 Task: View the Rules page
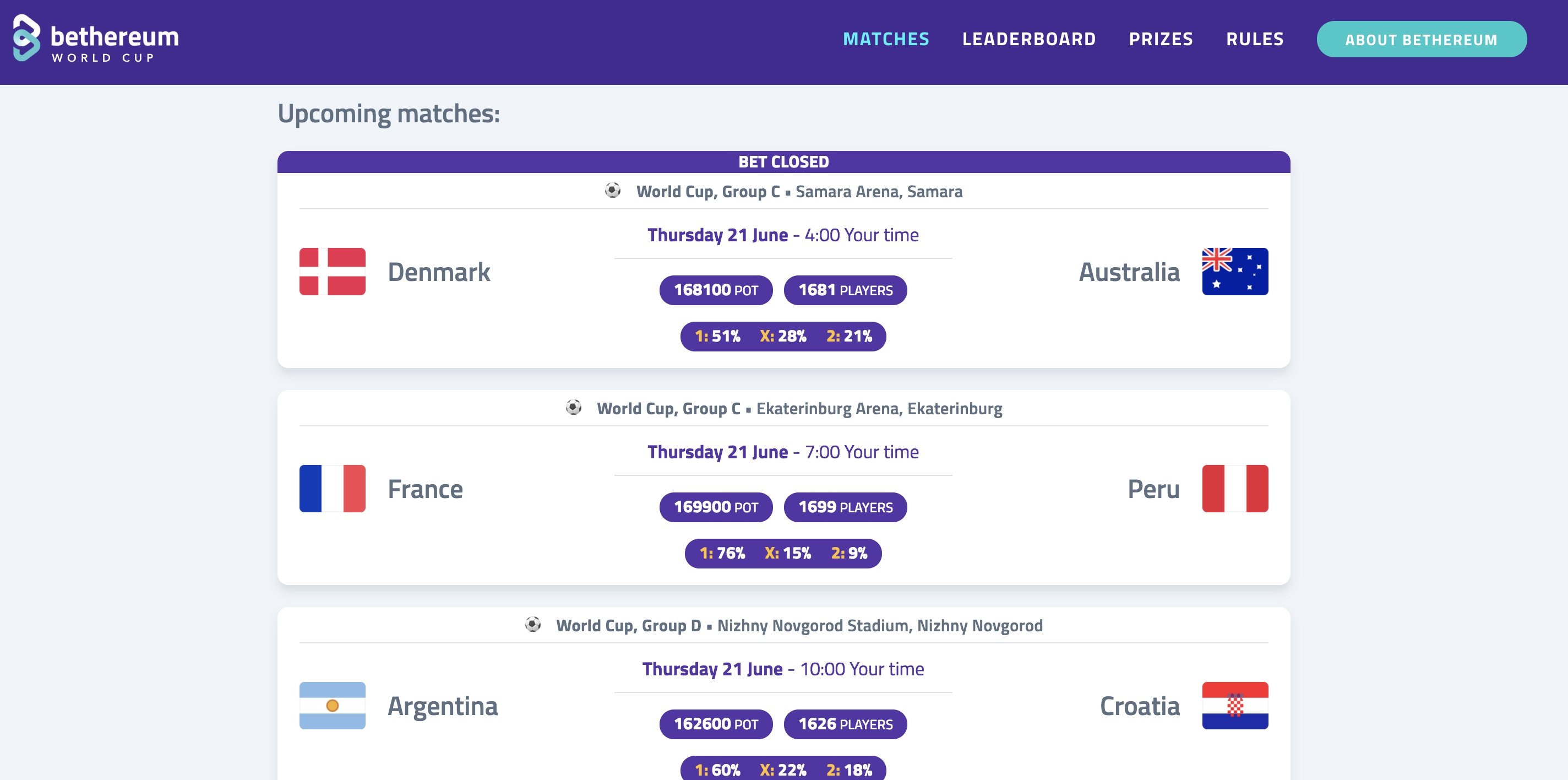(1255, 39)
